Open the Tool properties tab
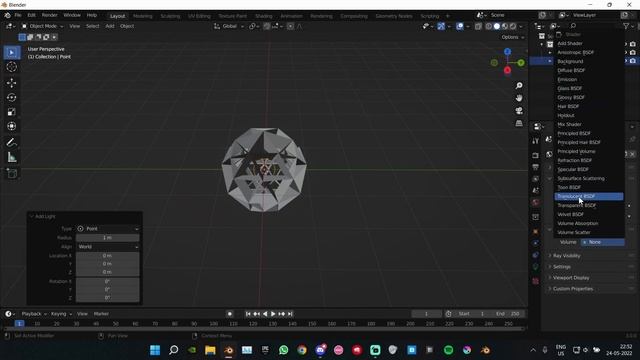640x360 pixels. click(536, 141)
